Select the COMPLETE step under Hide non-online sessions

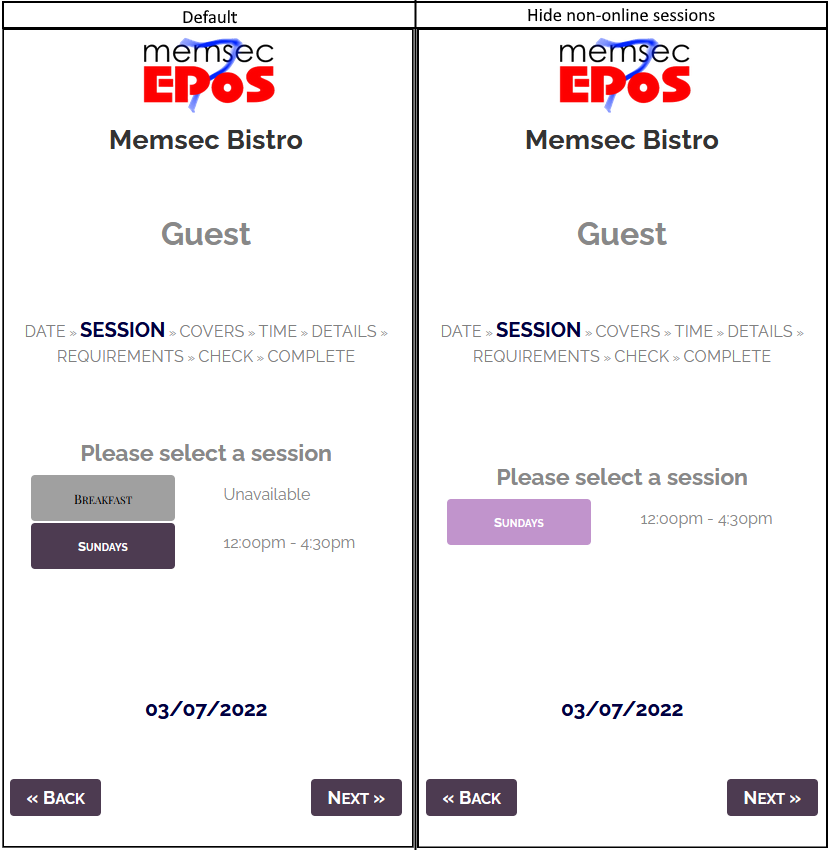(x=727, y=356)
